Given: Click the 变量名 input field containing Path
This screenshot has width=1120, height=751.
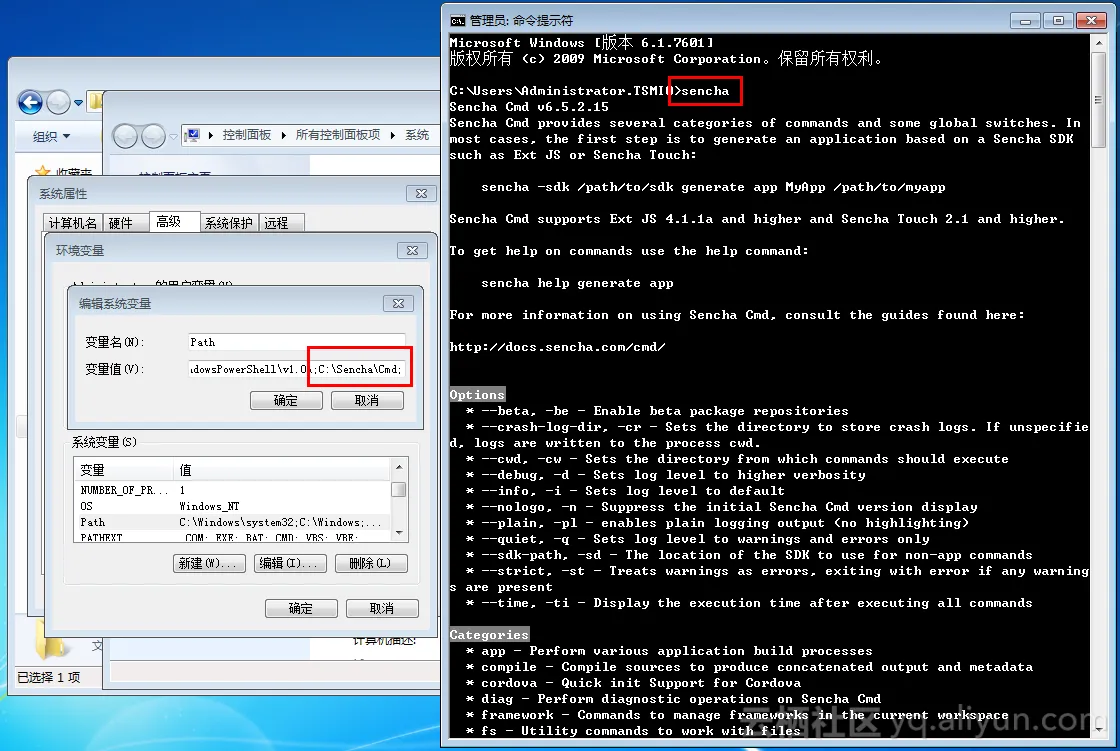Looking at the screenshot, I should tap(296, 342).
